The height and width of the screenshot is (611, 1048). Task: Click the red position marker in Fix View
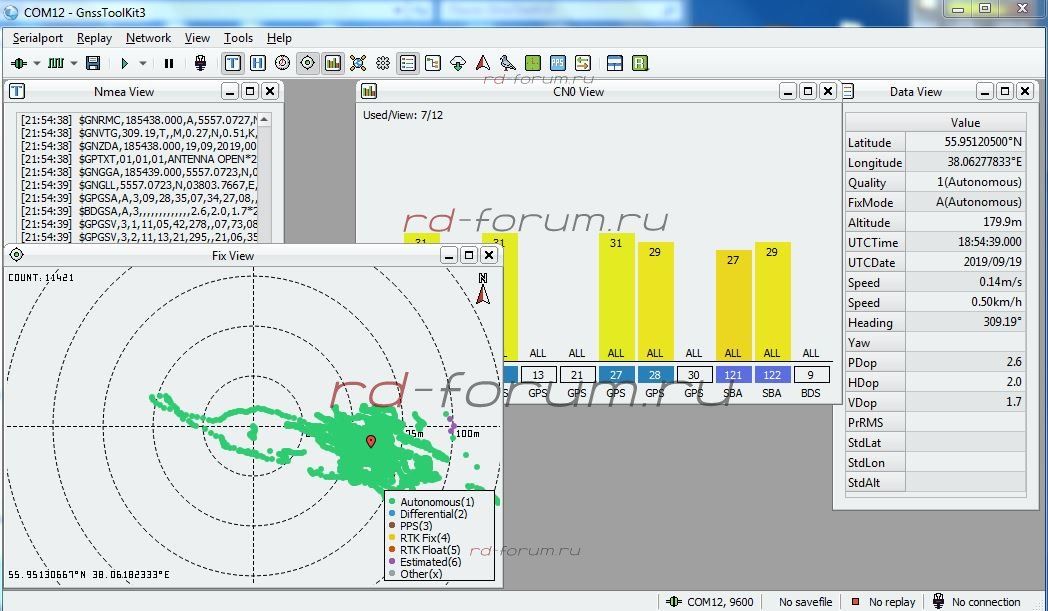tap(371, 441)
